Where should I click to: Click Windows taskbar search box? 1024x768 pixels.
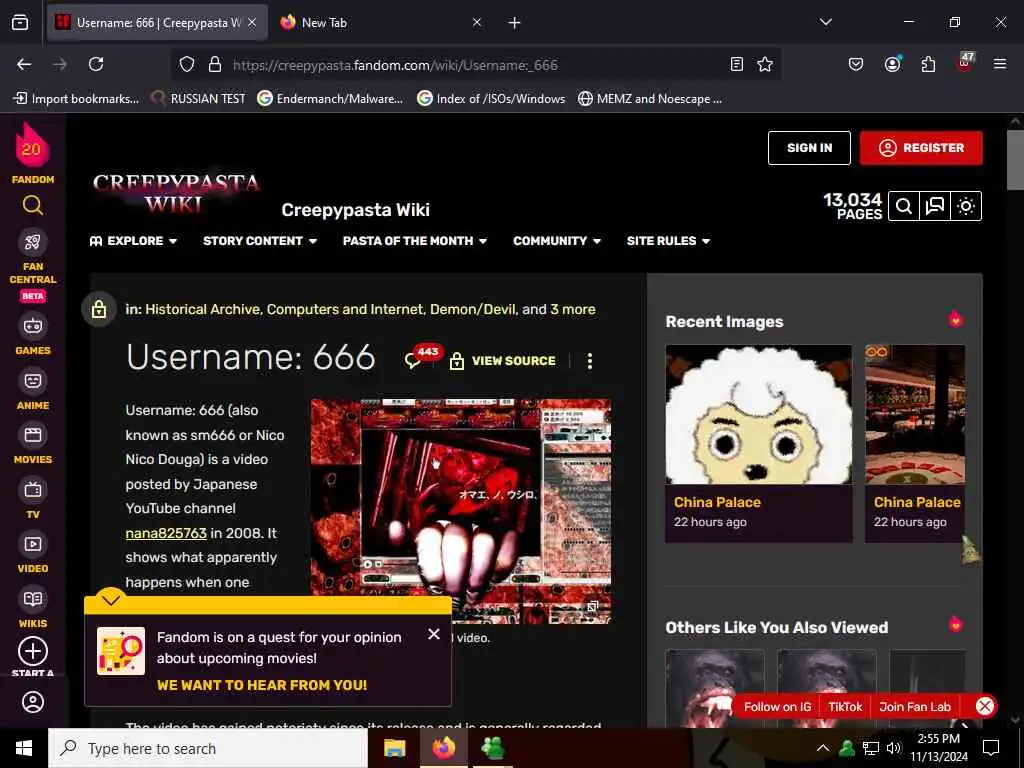click(208, 748)
